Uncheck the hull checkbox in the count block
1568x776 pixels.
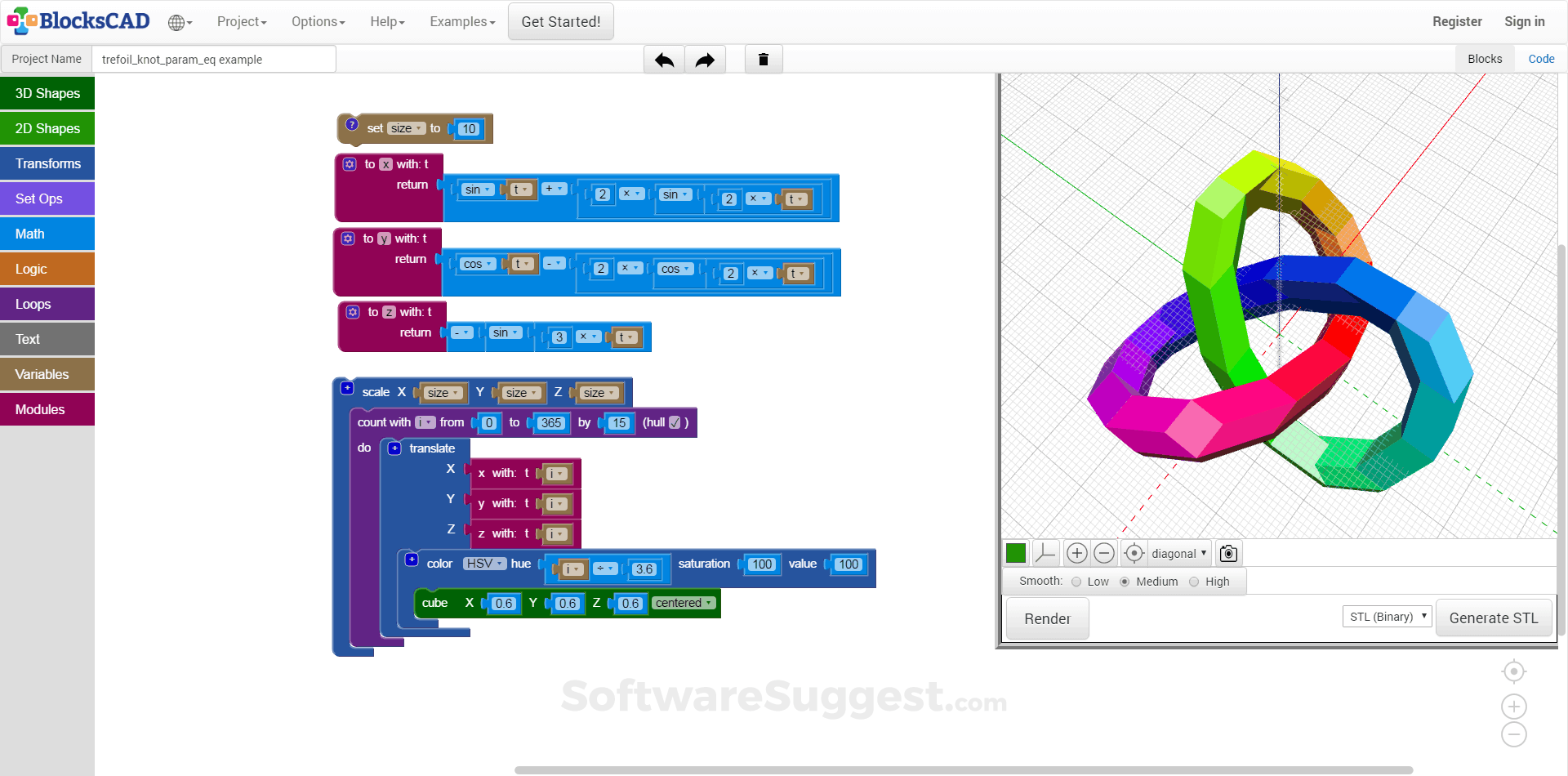(x=674, y=421)
